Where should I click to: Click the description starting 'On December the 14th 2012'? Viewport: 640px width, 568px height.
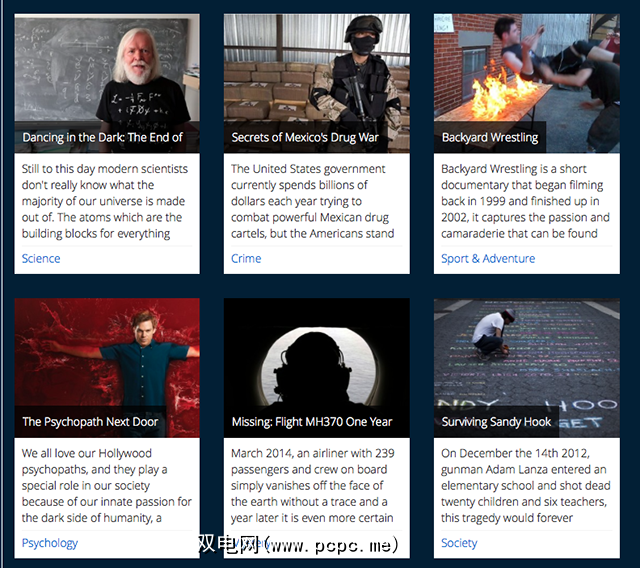[526, 486]
